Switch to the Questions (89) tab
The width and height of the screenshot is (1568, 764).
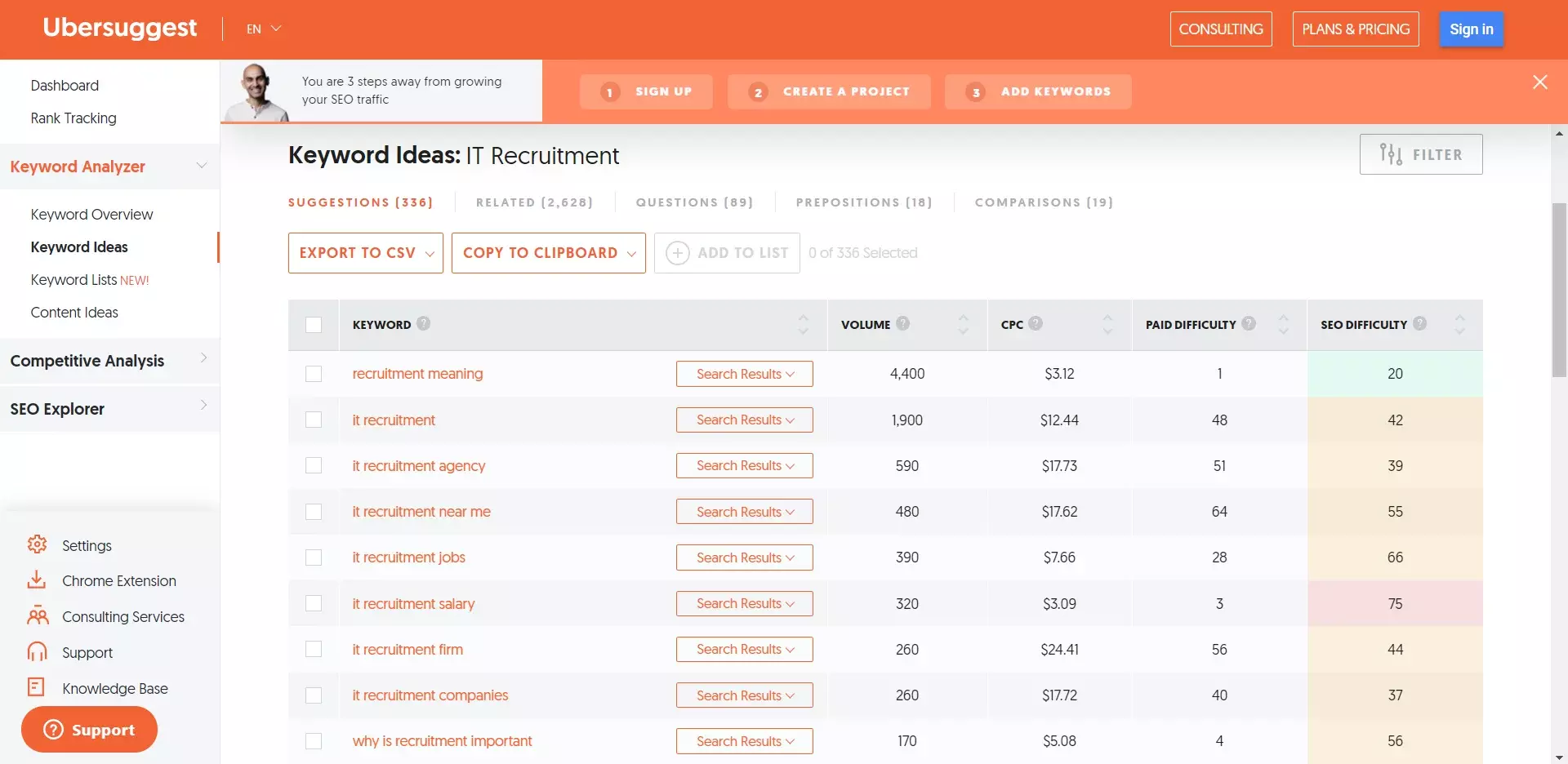click(695, 202)
